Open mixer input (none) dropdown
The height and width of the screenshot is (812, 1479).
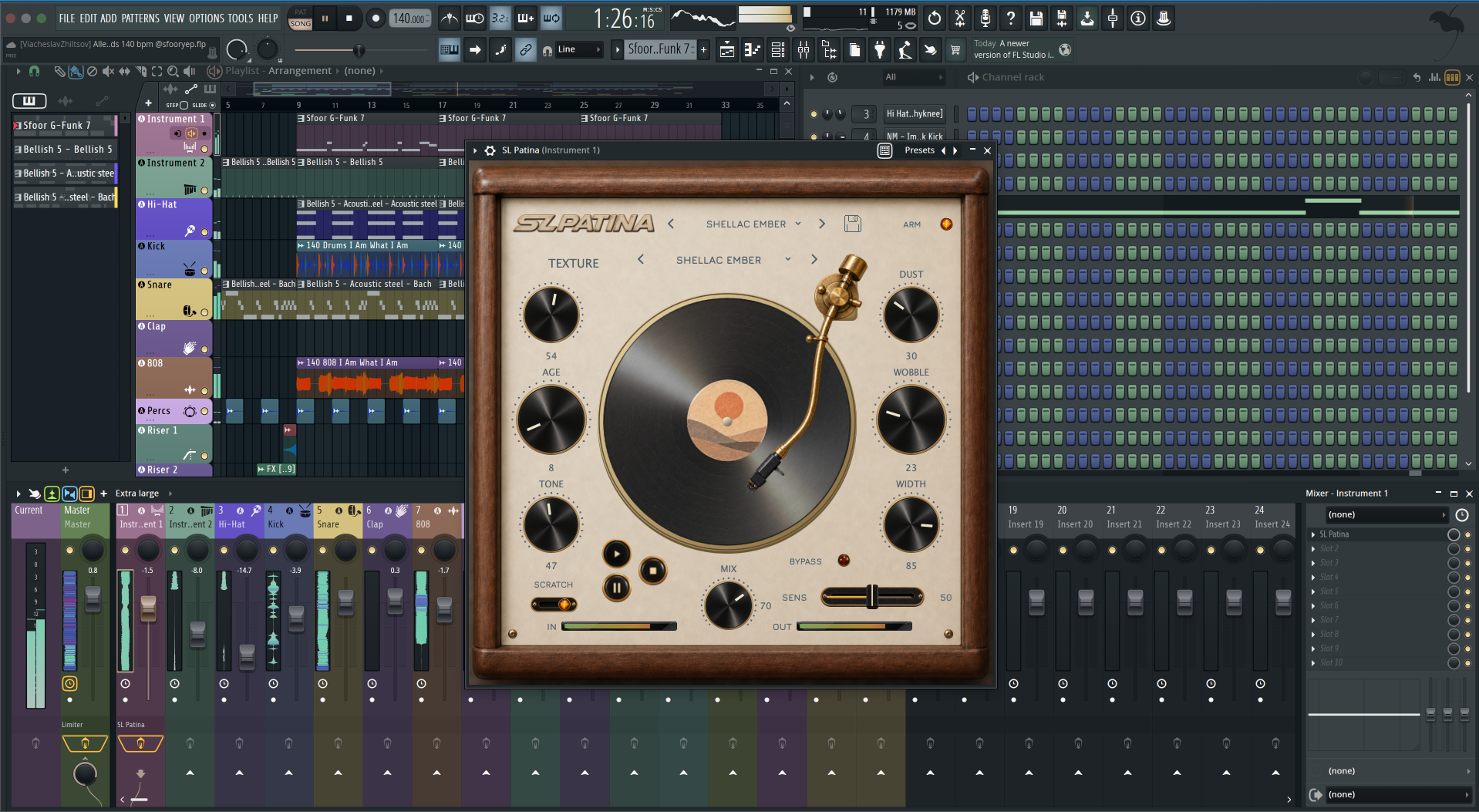(x=1386, y=514)
